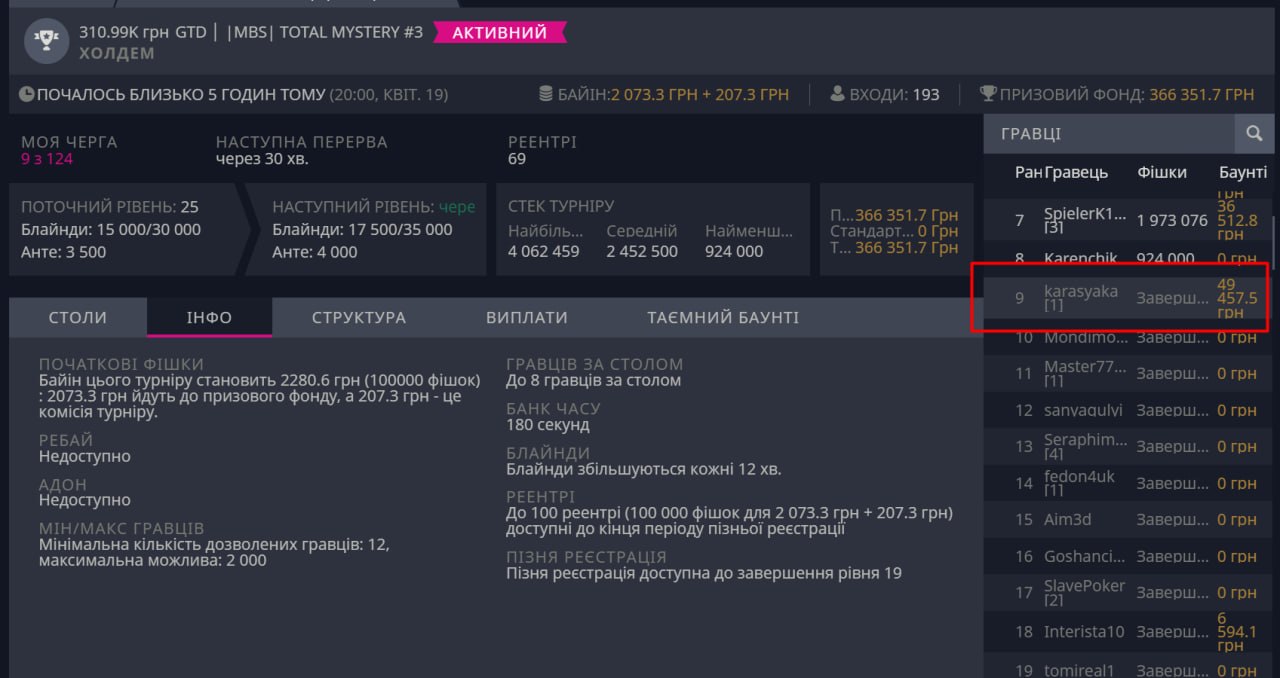Sort the list by Баунті column
The height and width of the screenshot is (678, 1280).
1243,172
